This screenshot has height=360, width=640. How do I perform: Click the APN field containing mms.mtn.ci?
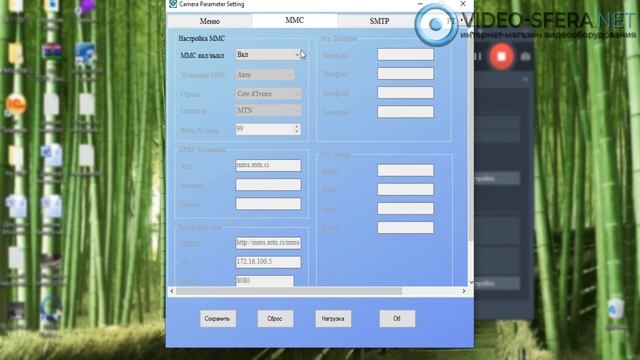268,165
